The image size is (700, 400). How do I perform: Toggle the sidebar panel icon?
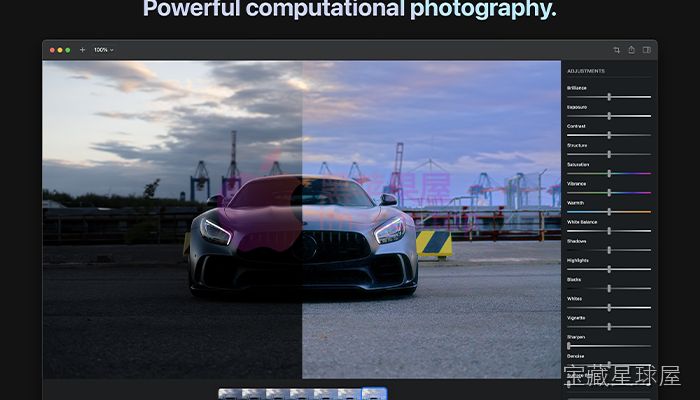pyautogui.click(x=646, y=50)
